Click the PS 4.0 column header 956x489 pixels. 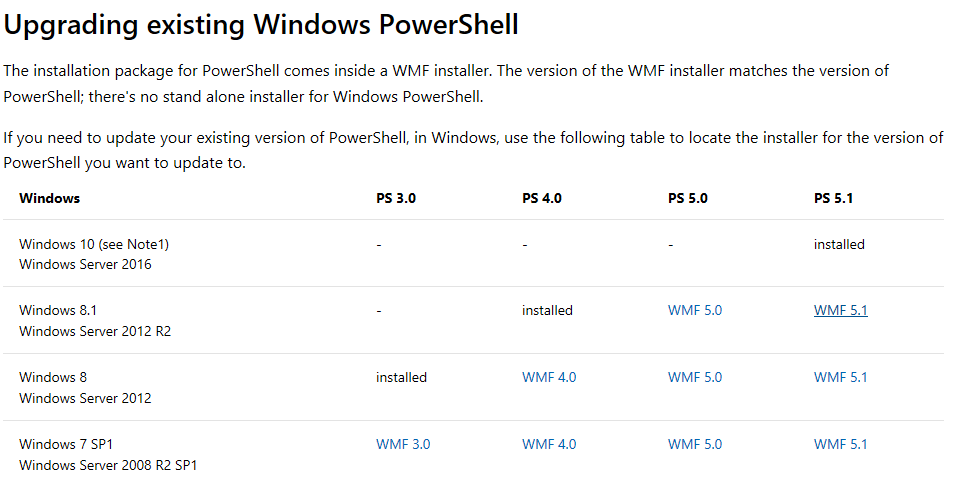click(x=541, y=198)
